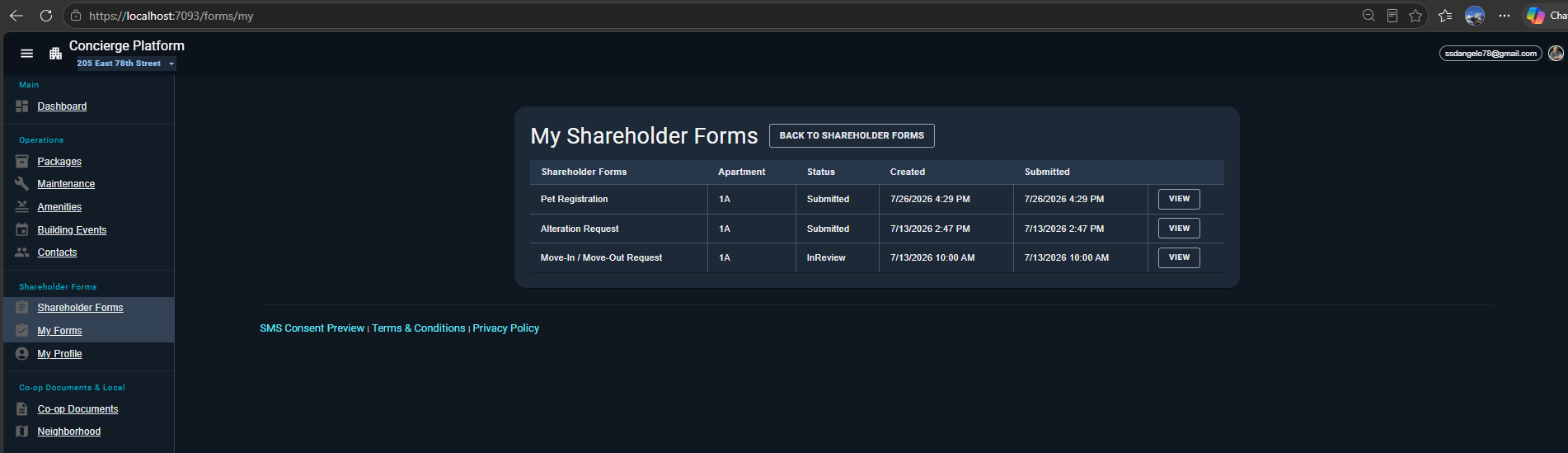Click the My Profile person icon

22,354
